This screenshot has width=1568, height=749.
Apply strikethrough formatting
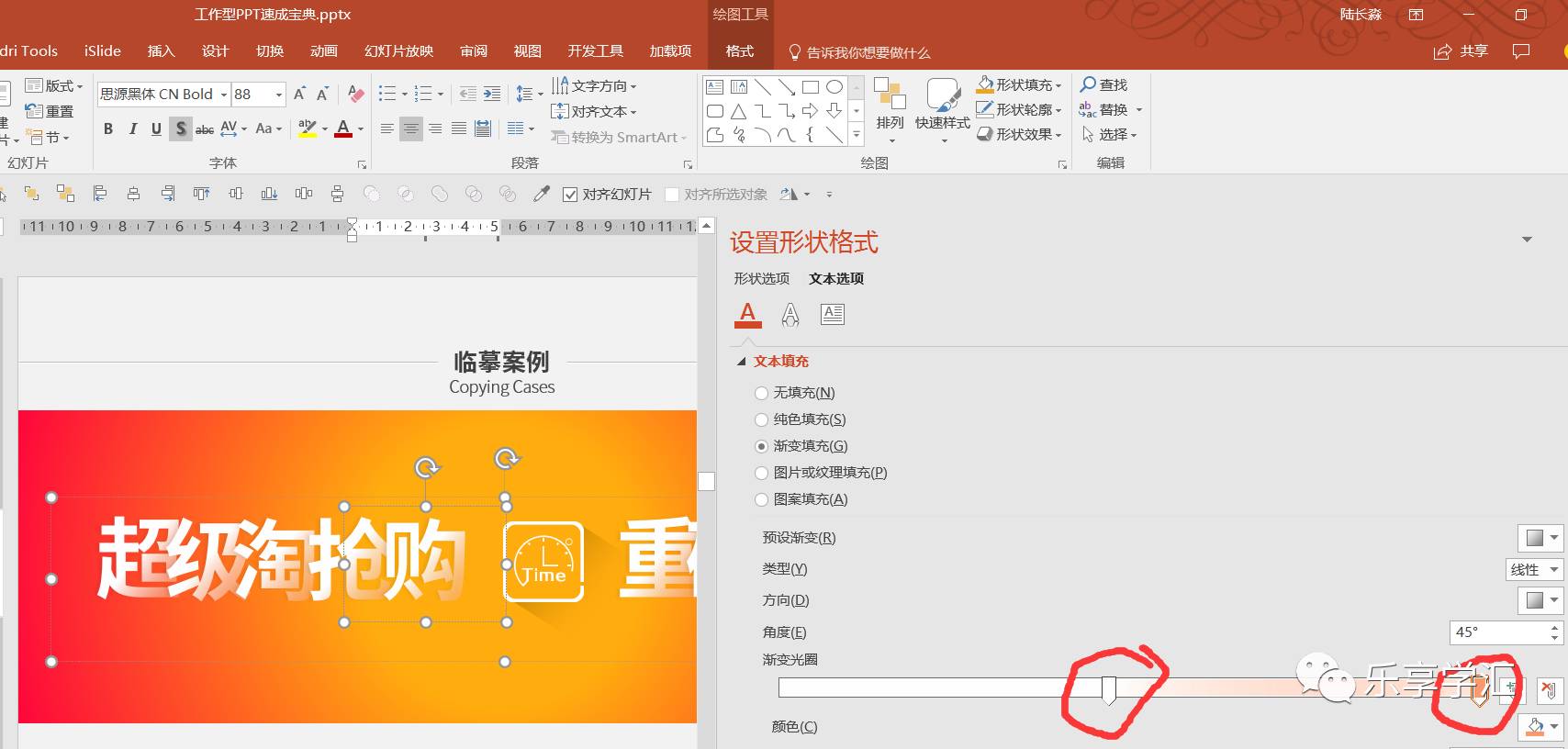[205, 129]
